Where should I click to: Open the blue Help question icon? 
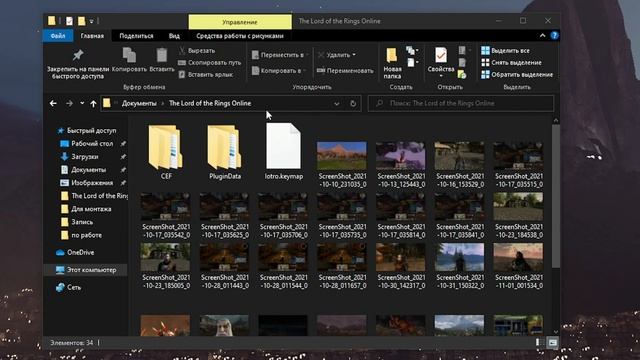(x=554, y=36)
